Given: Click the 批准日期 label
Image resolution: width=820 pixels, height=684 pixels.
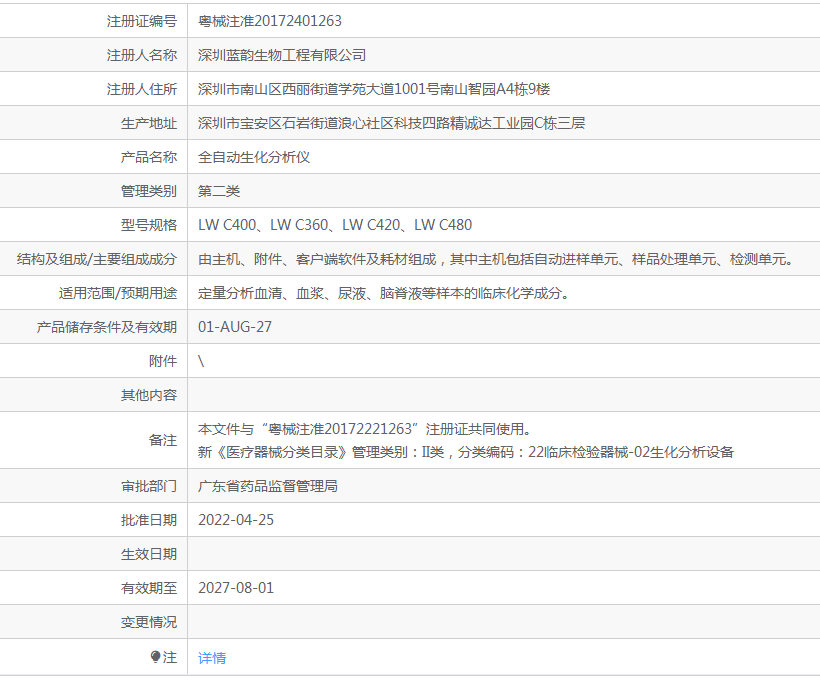Looking at the screenshot, I should pyautogui.click(x=149, y=520).
